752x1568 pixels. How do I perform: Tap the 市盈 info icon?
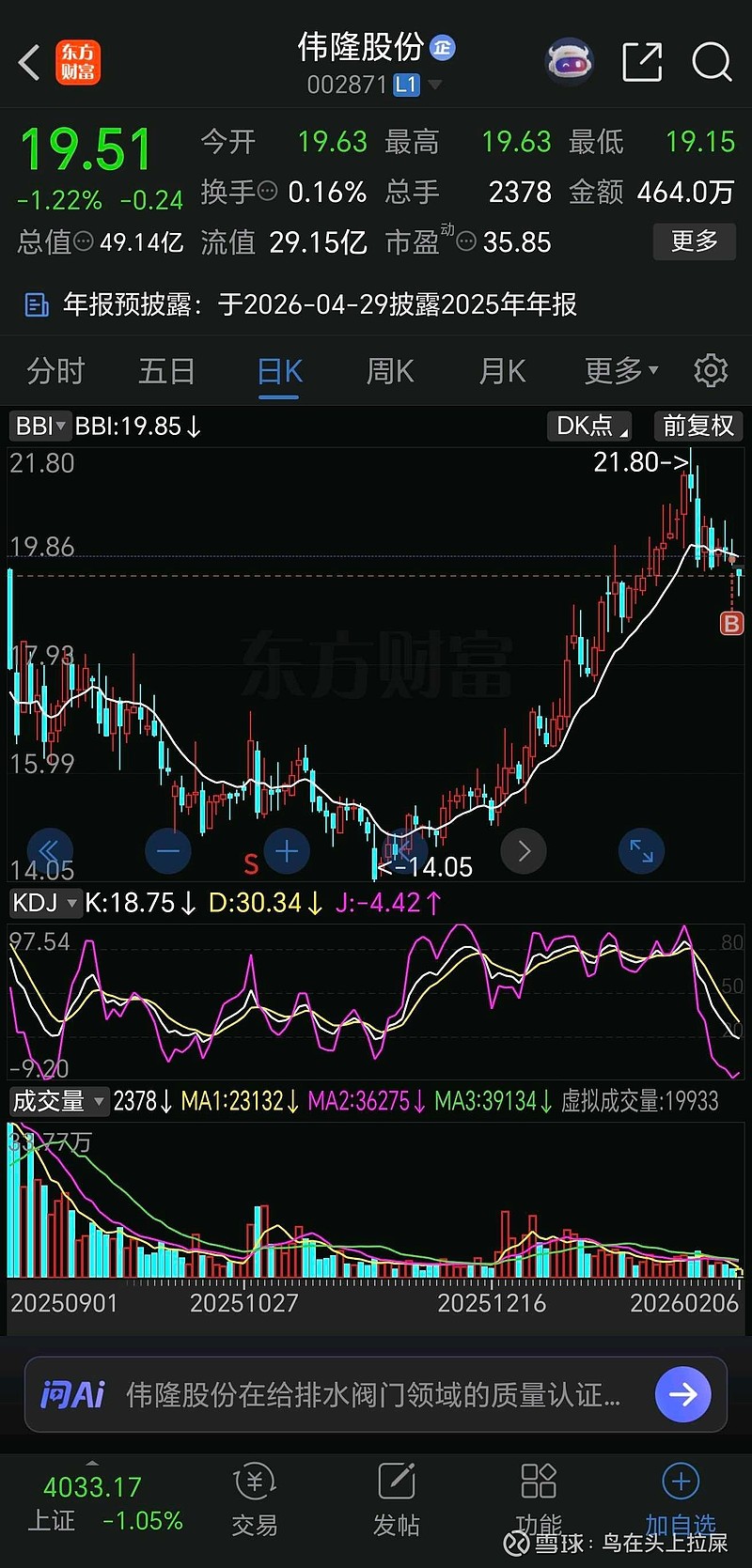click(x=466, y=242)
